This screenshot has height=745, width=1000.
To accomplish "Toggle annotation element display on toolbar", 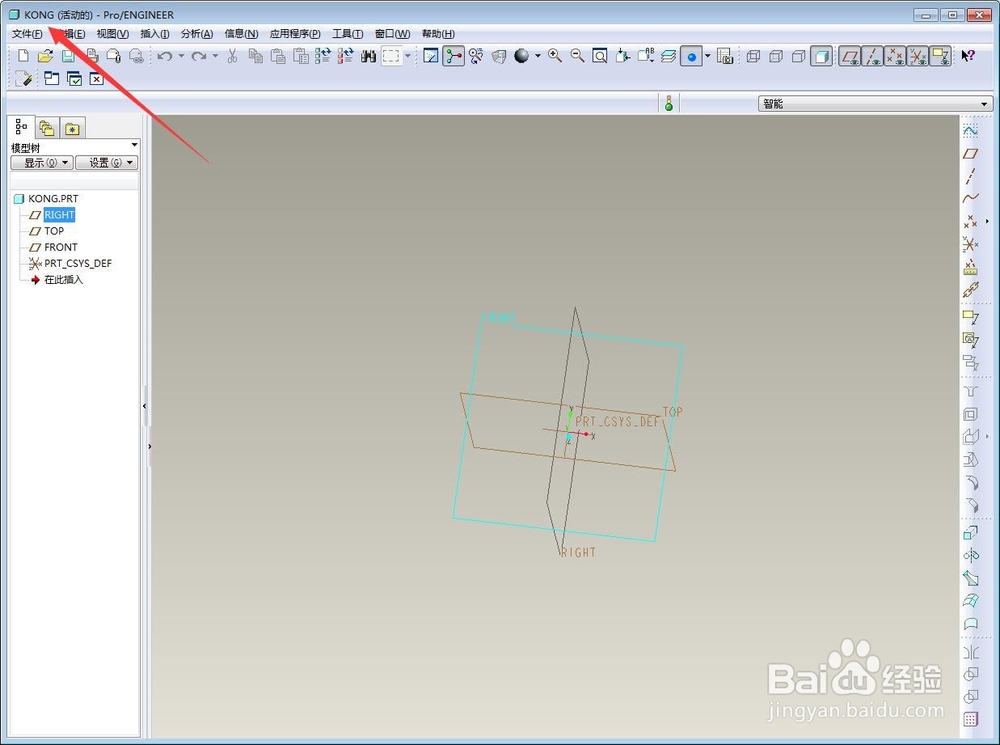I will pyautogui.click(x=941, y=56).
